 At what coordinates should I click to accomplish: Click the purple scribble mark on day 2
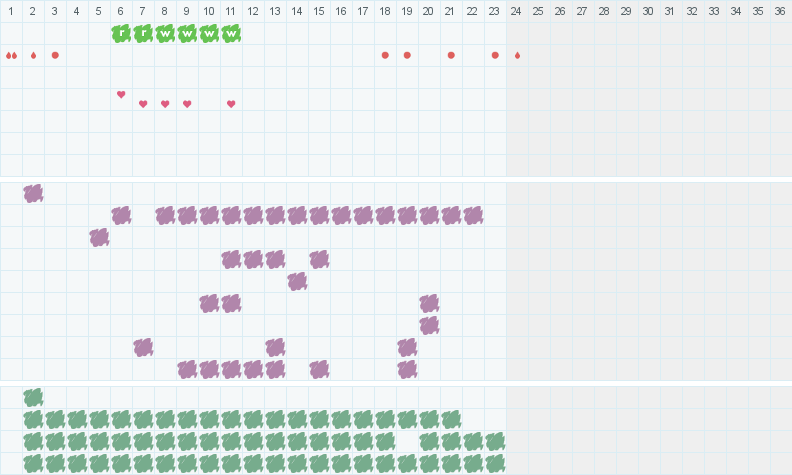pos(33,194)
